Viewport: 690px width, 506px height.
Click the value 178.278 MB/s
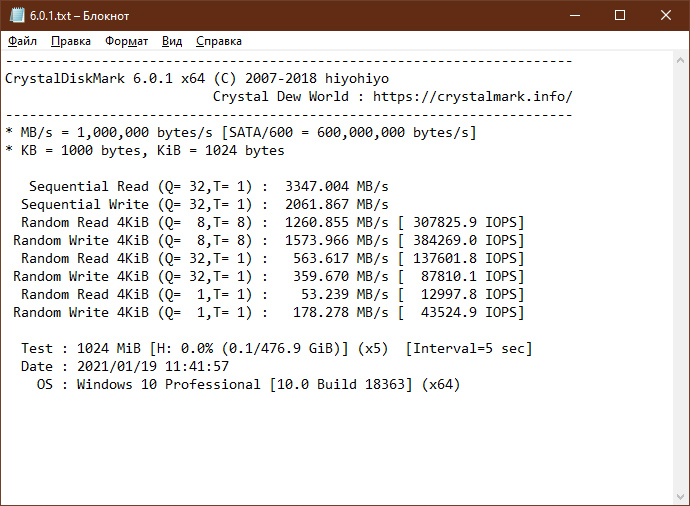pyautogui.click(x=341, y=312)
